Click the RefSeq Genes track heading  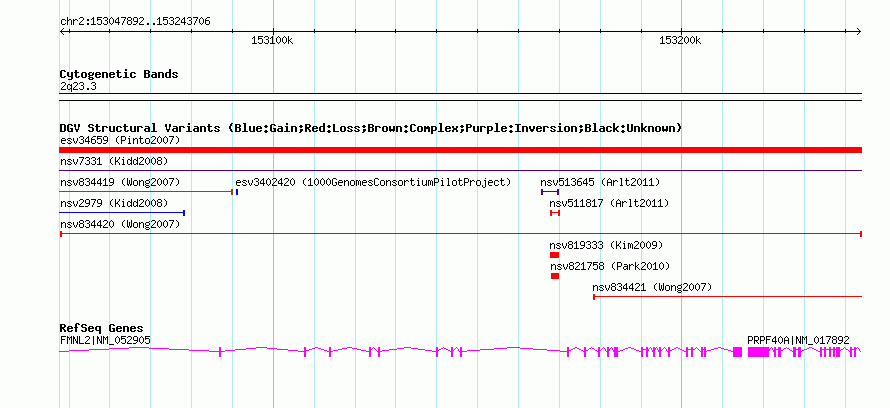pos(102,328)
